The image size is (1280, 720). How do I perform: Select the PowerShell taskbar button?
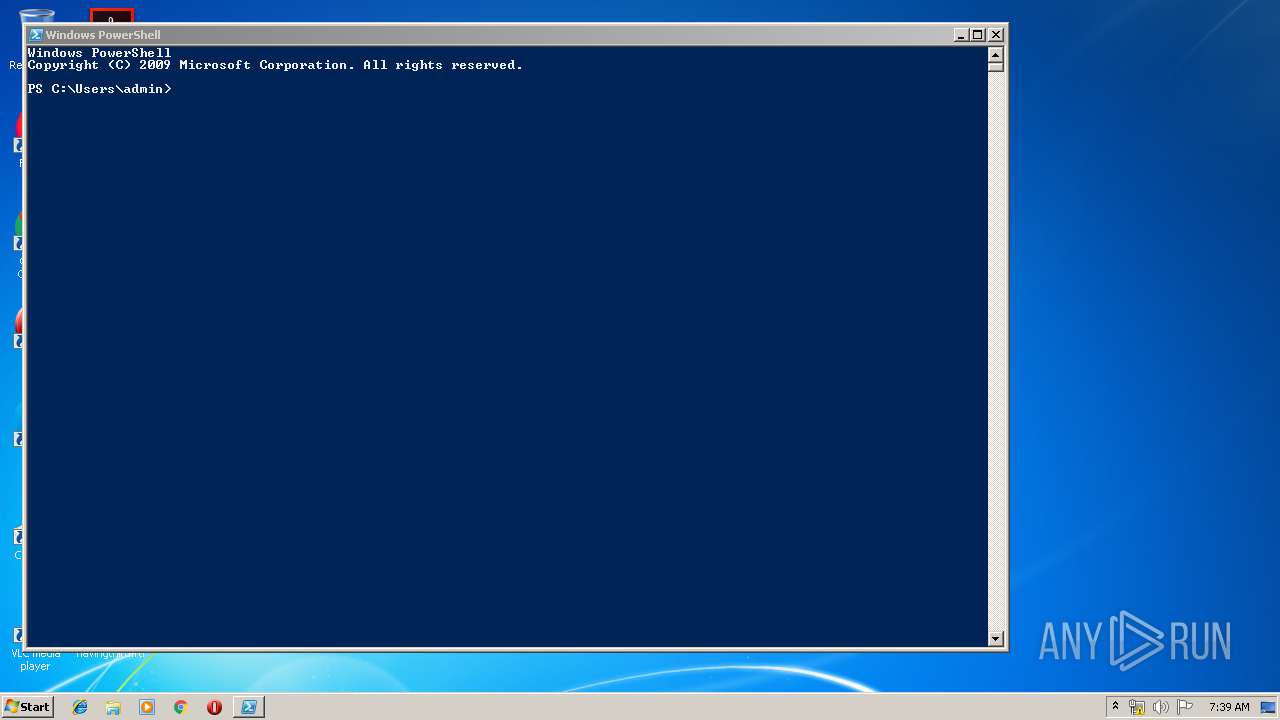tap(249, 707)
